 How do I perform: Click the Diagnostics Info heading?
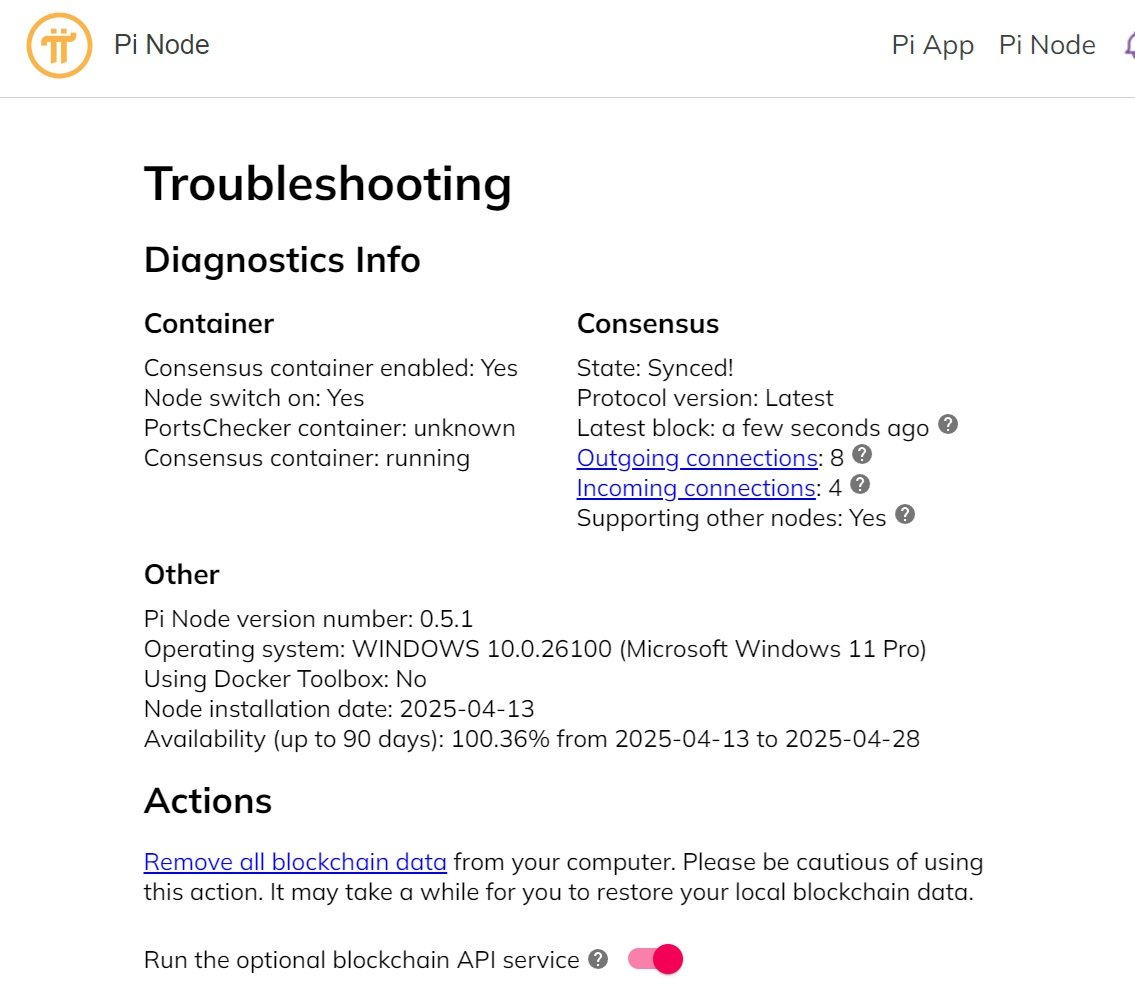point(282,260)
